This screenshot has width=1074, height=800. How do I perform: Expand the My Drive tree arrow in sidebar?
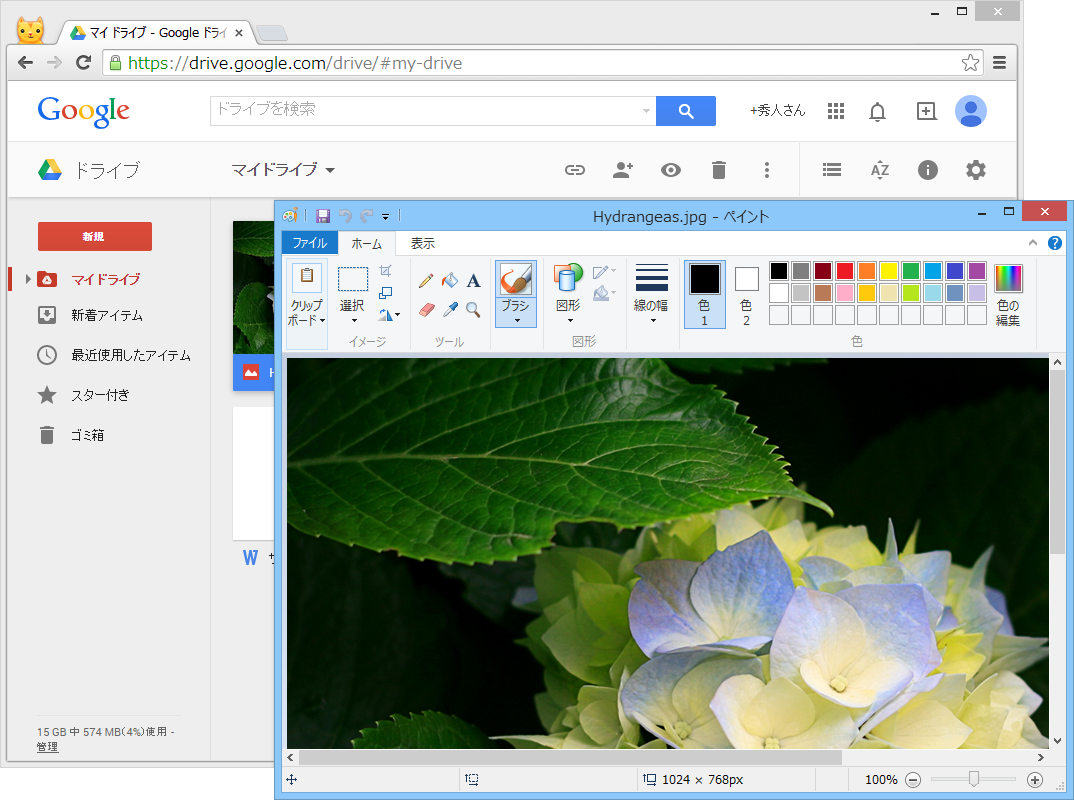click(x=27, y=279)
